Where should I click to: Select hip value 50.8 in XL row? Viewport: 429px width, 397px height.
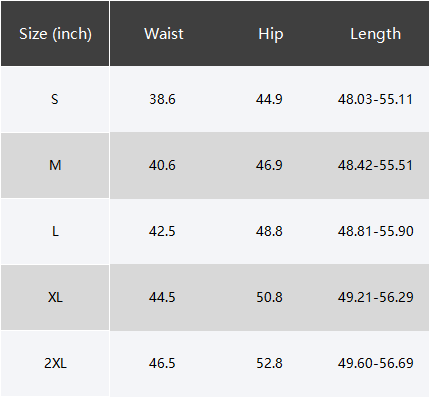click(x=269, y=297)
